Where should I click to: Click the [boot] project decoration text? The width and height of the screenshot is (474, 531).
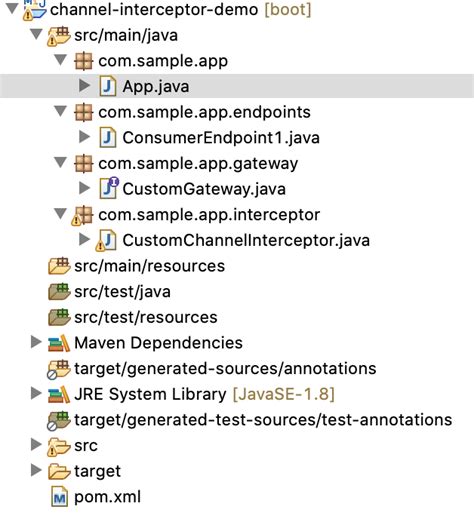click(287, 9)
